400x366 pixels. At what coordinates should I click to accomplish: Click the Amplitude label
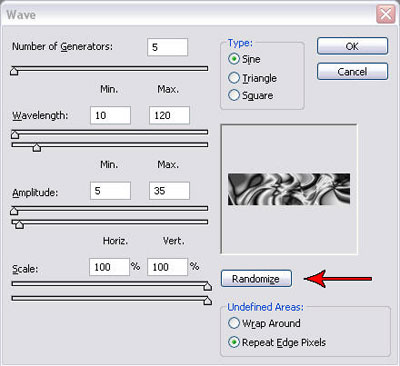[35, 192]
